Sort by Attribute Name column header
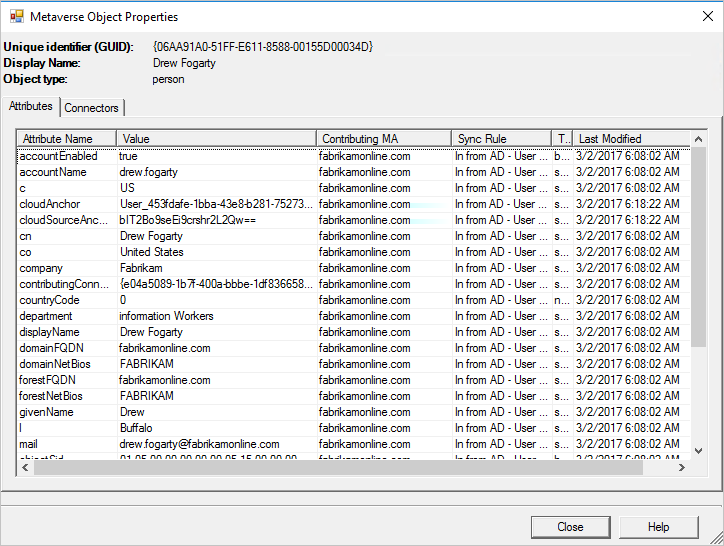 67,139
